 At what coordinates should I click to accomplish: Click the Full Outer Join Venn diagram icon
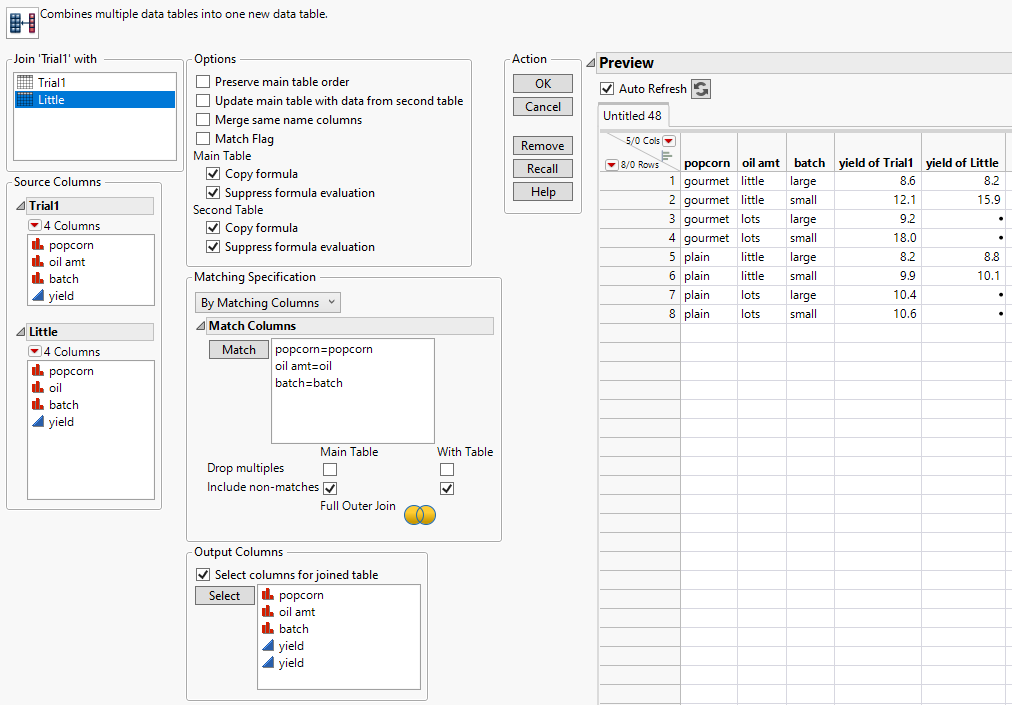(420, 515)
